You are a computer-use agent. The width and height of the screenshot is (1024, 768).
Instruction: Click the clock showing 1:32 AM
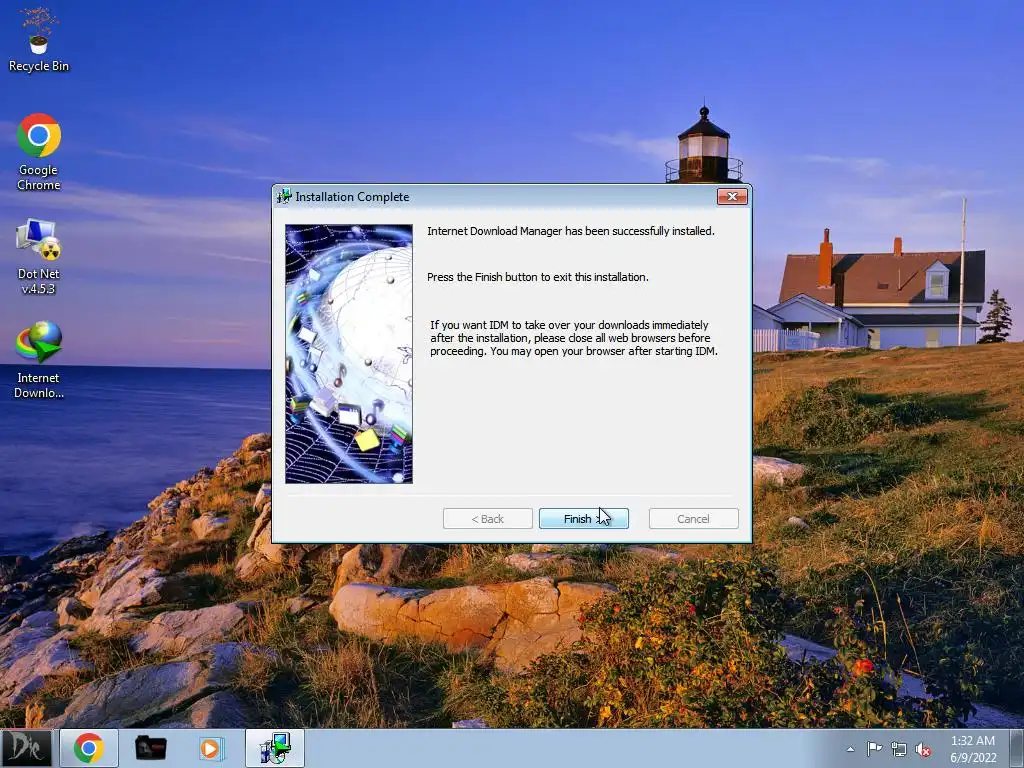point(973,749)
